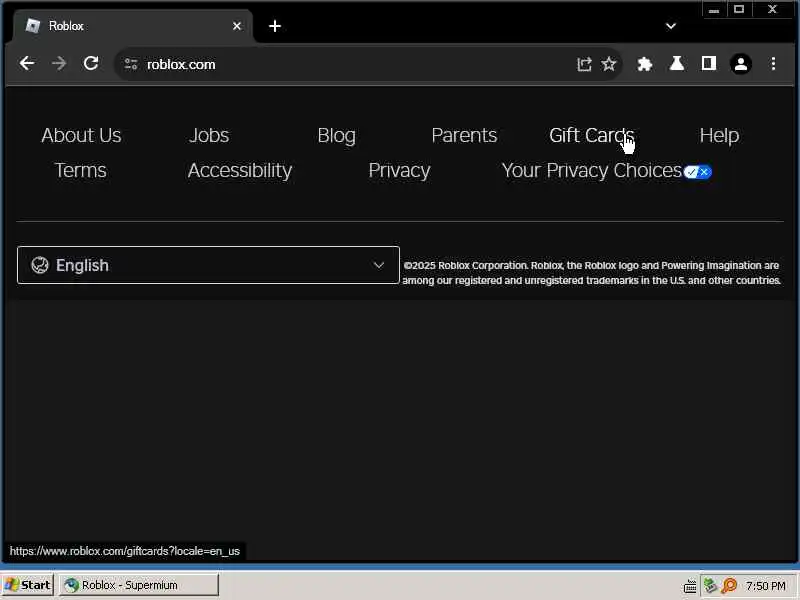Minimize the browser window

714,10
